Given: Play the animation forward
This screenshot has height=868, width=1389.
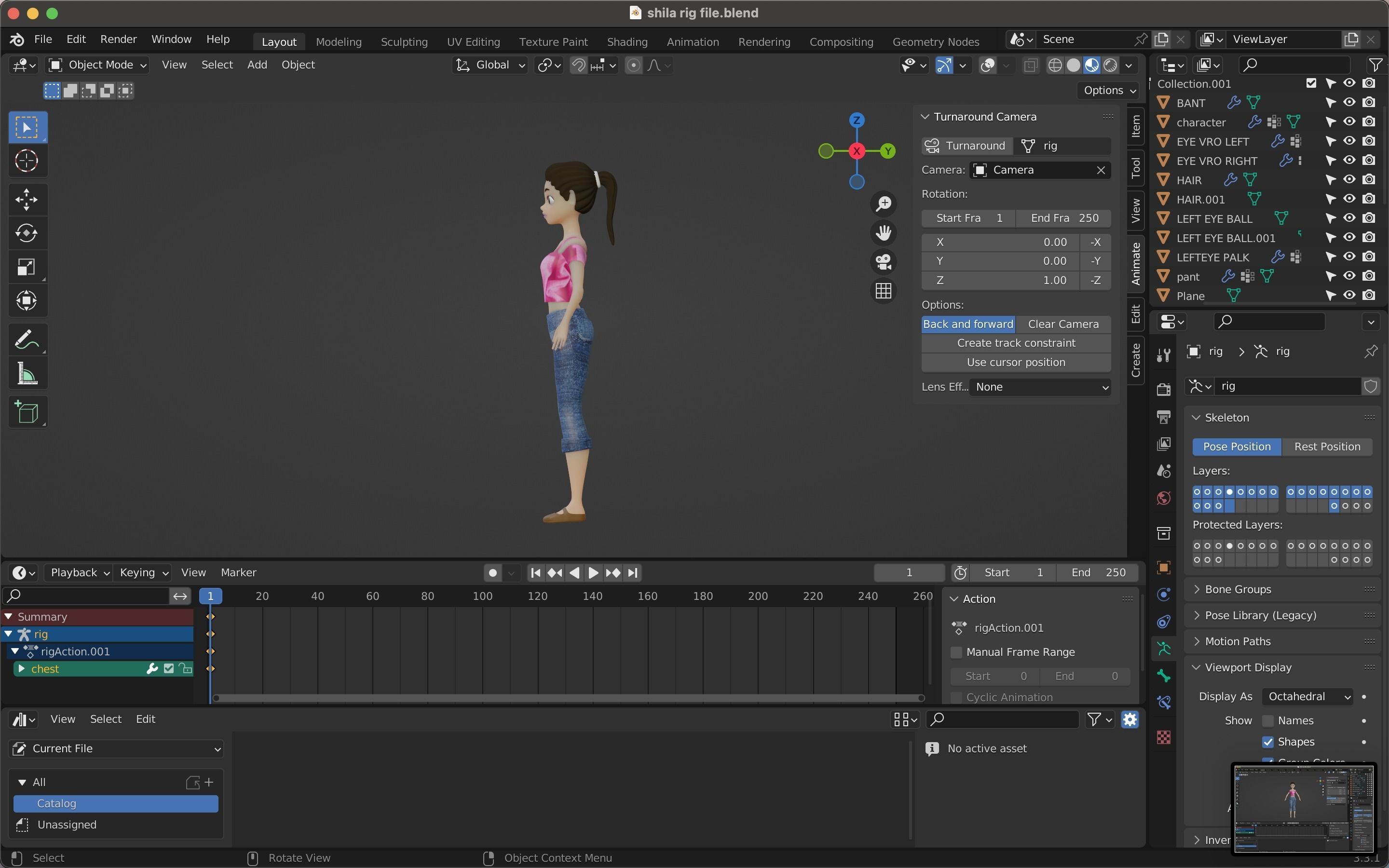Looking at the screenshot, I should (x=594, y=573).
